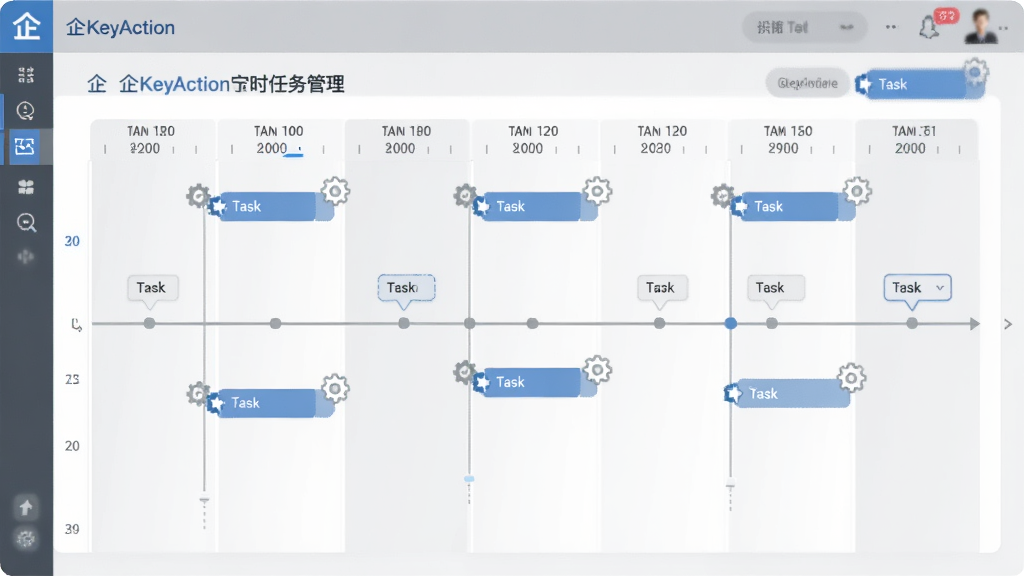Click the home logo icon in the sidebar
The height and width of the screenshot is (576, 1024).
[x=26, y=26]
